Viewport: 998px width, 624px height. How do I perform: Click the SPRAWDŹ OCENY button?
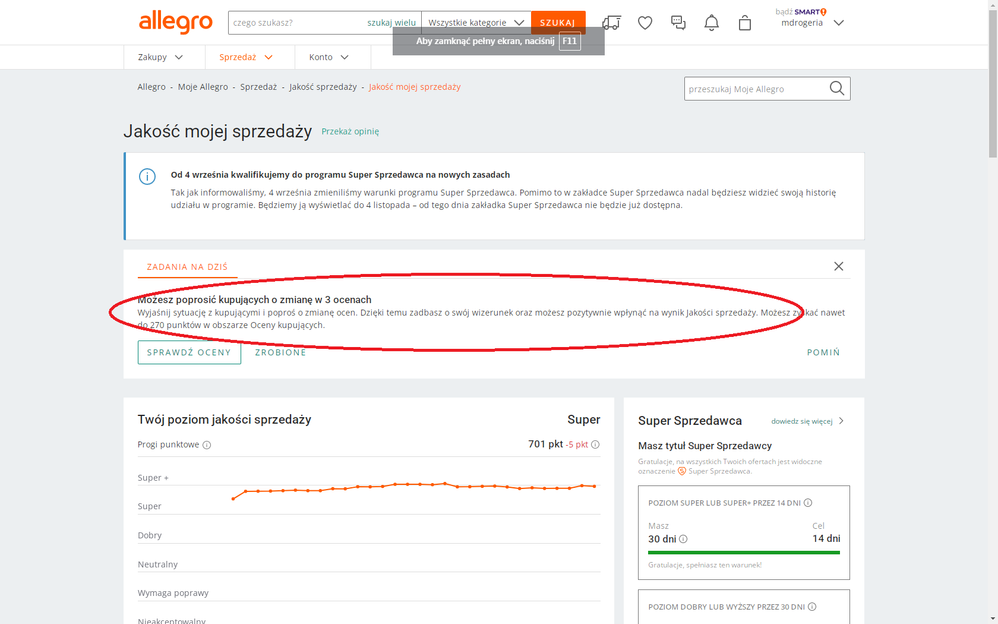click(189, 352)
